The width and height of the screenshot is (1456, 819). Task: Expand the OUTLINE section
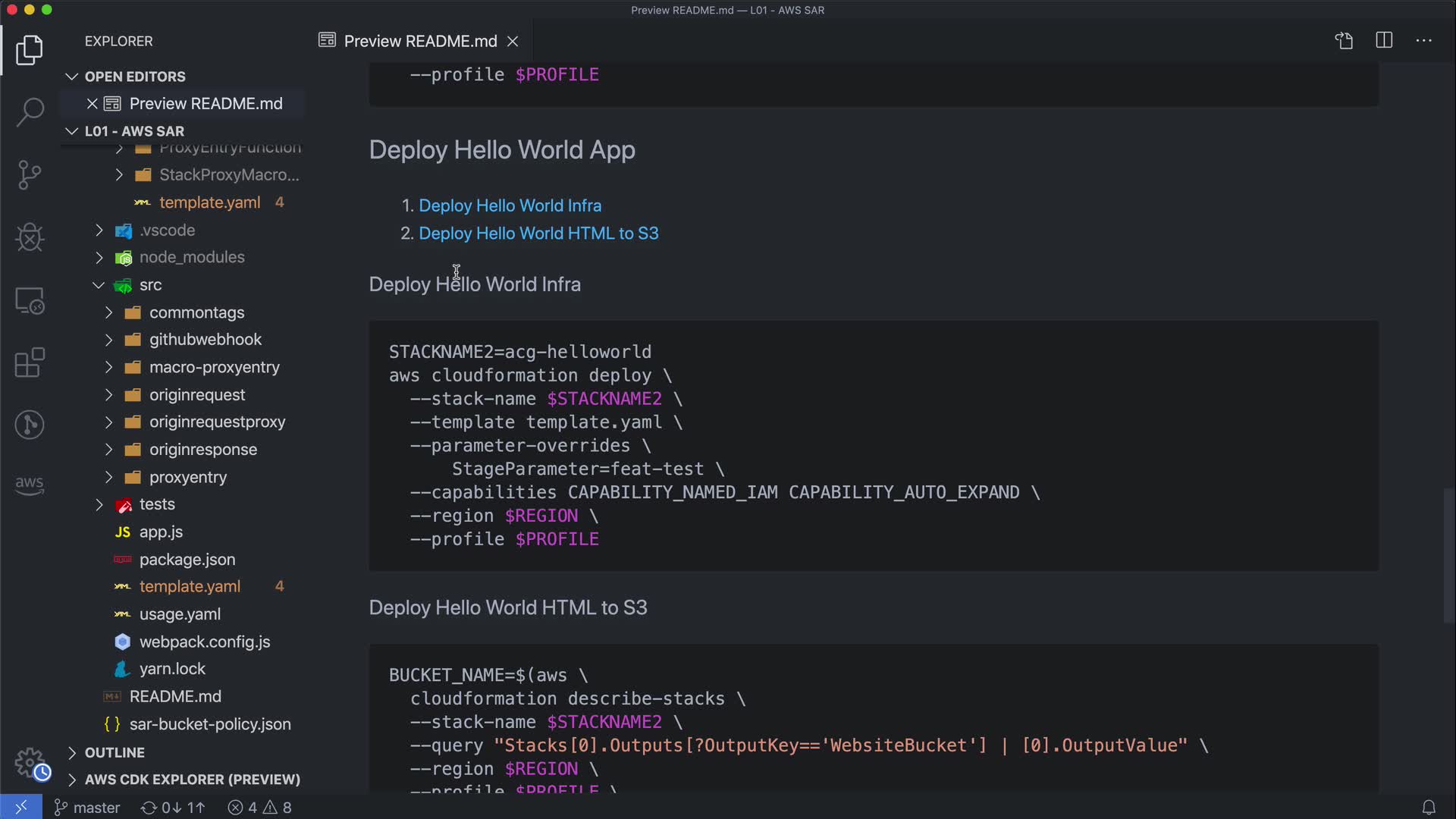114,752
